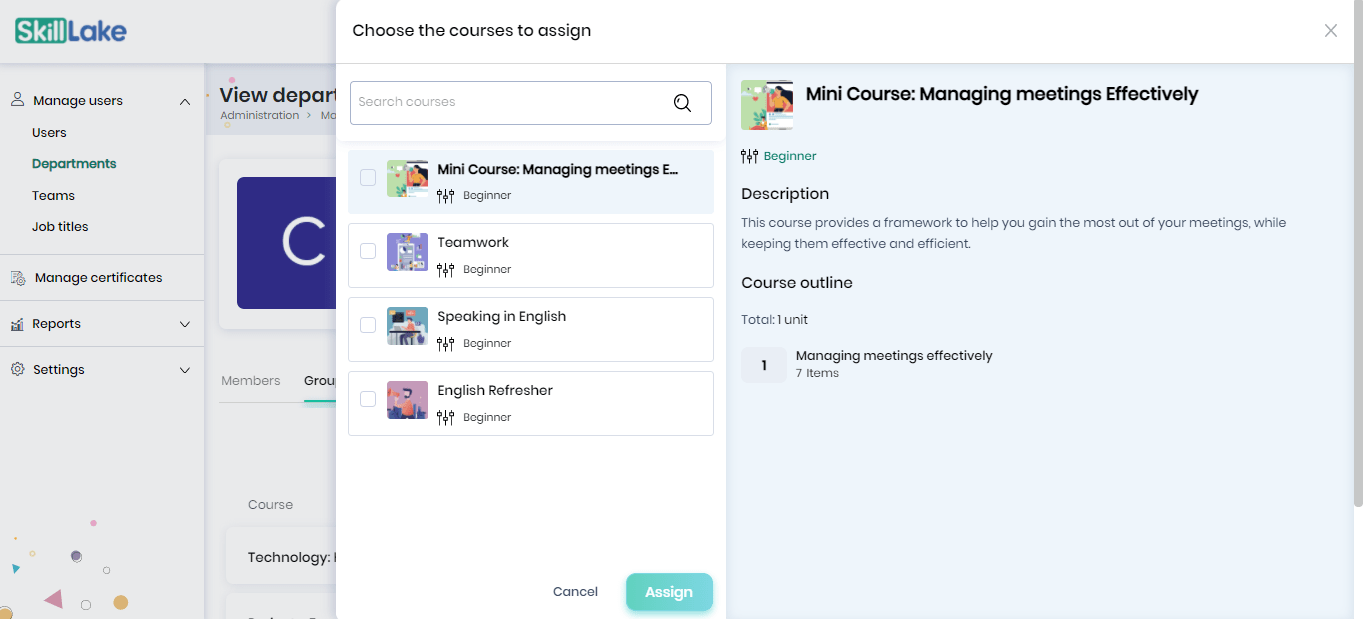Click the Manage certificates icon

pos(18,278)
